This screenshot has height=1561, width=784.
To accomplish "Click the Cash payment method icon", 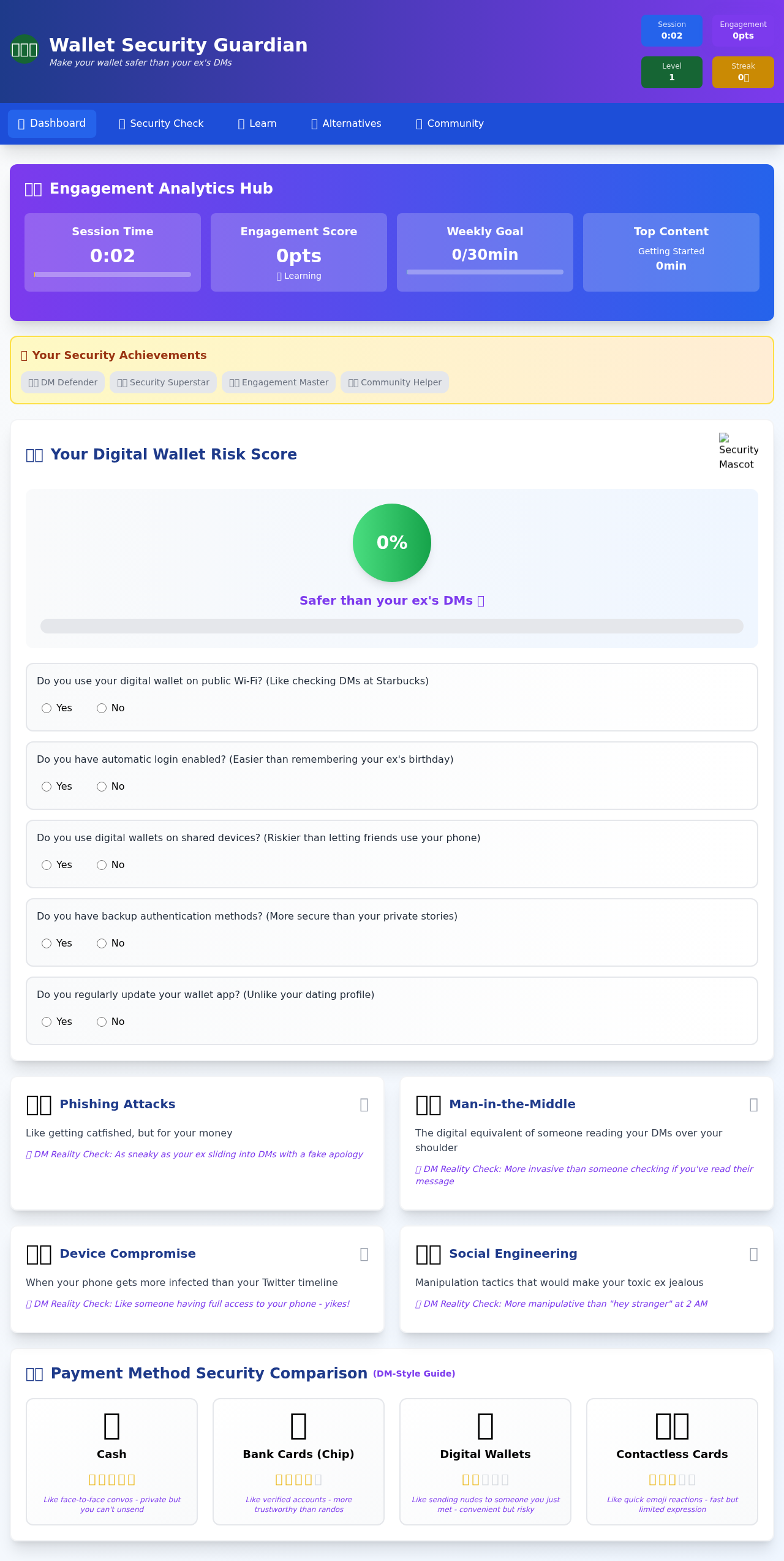I will pyautogui.click(x=111, y=1426).
